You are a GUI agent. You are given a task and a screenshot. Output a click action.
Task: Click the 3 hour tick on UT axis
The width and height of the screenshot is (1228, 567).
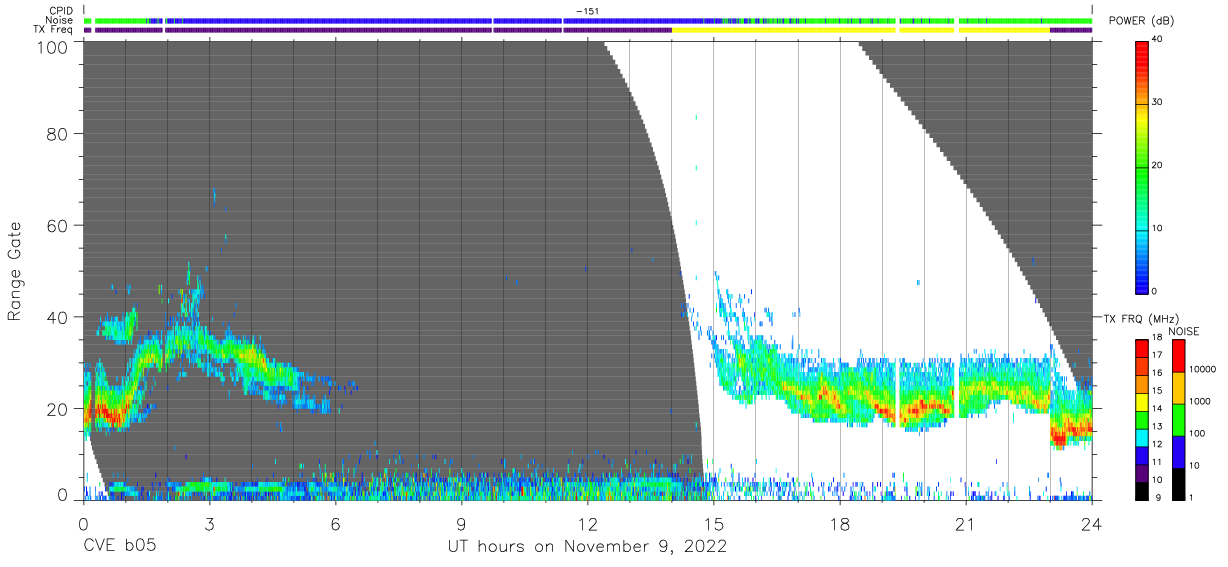[x=209, y=523]
